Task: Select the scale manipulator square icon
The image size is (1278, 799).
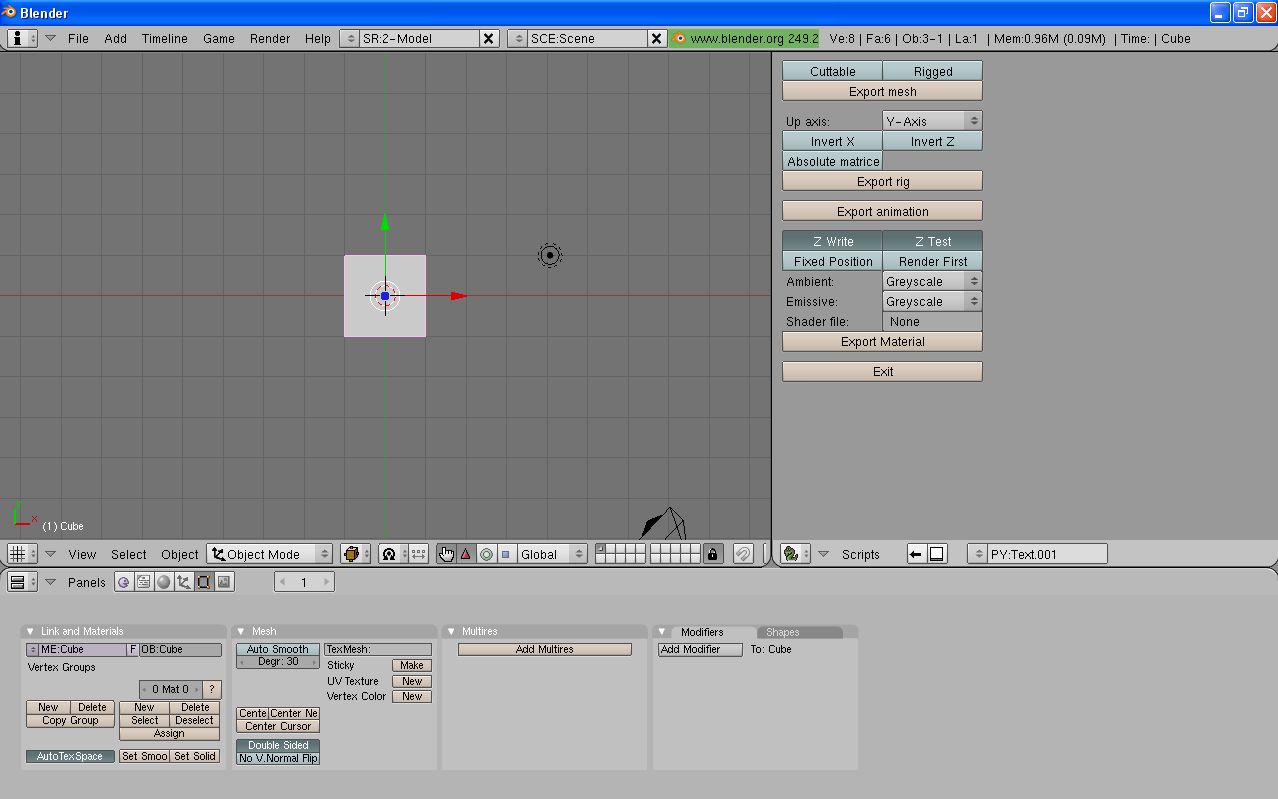Action: 505,554
